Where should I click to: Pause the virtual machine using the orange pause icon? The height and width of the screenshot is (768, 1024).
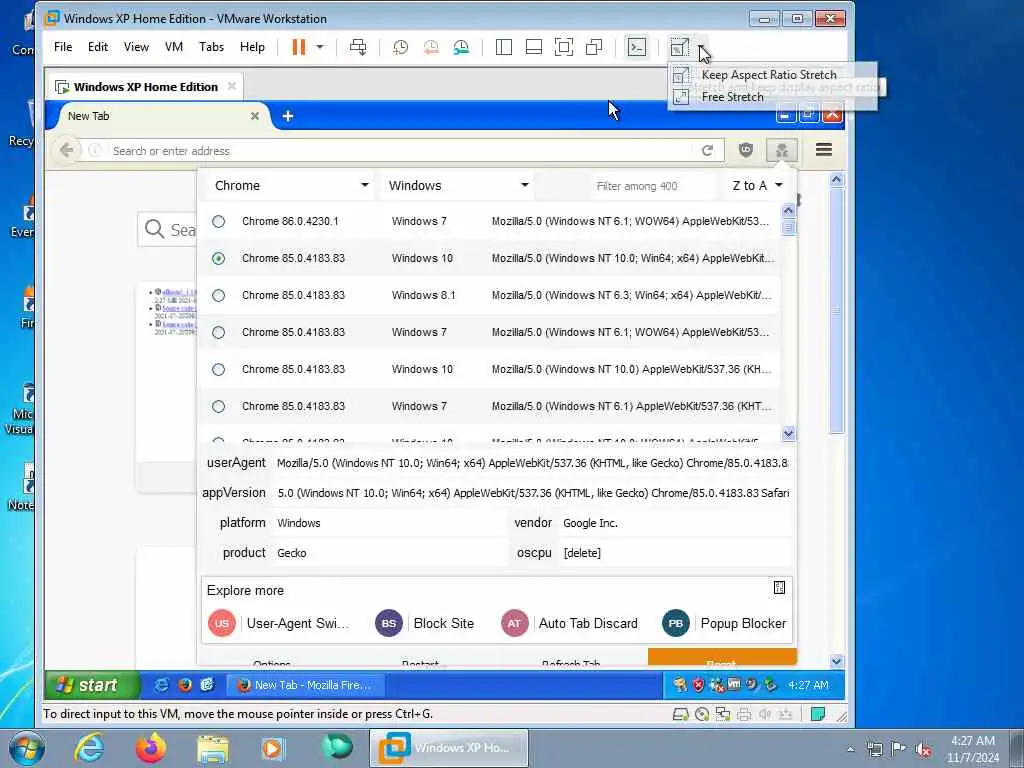[x=298, y=47]
